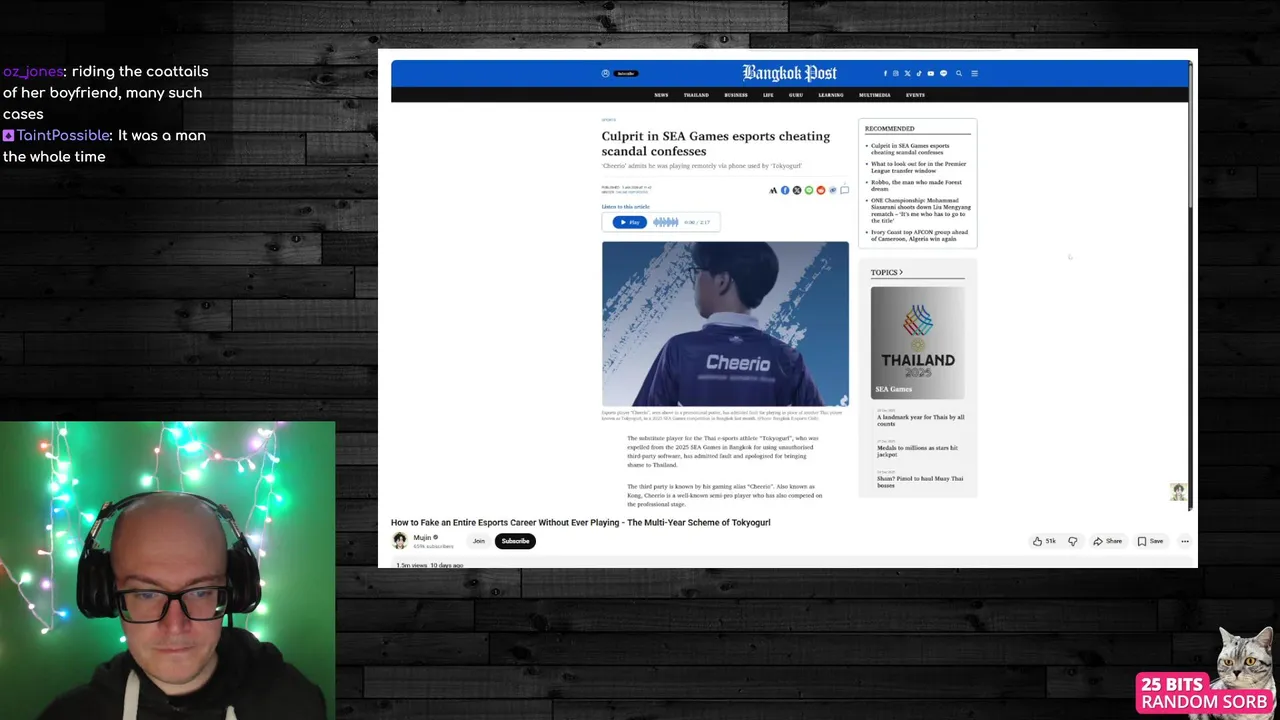Viewport: 1280px width, 720px height.
Task: Click the Bangkok Post Subscribe pill
Action: click(625, 73)
